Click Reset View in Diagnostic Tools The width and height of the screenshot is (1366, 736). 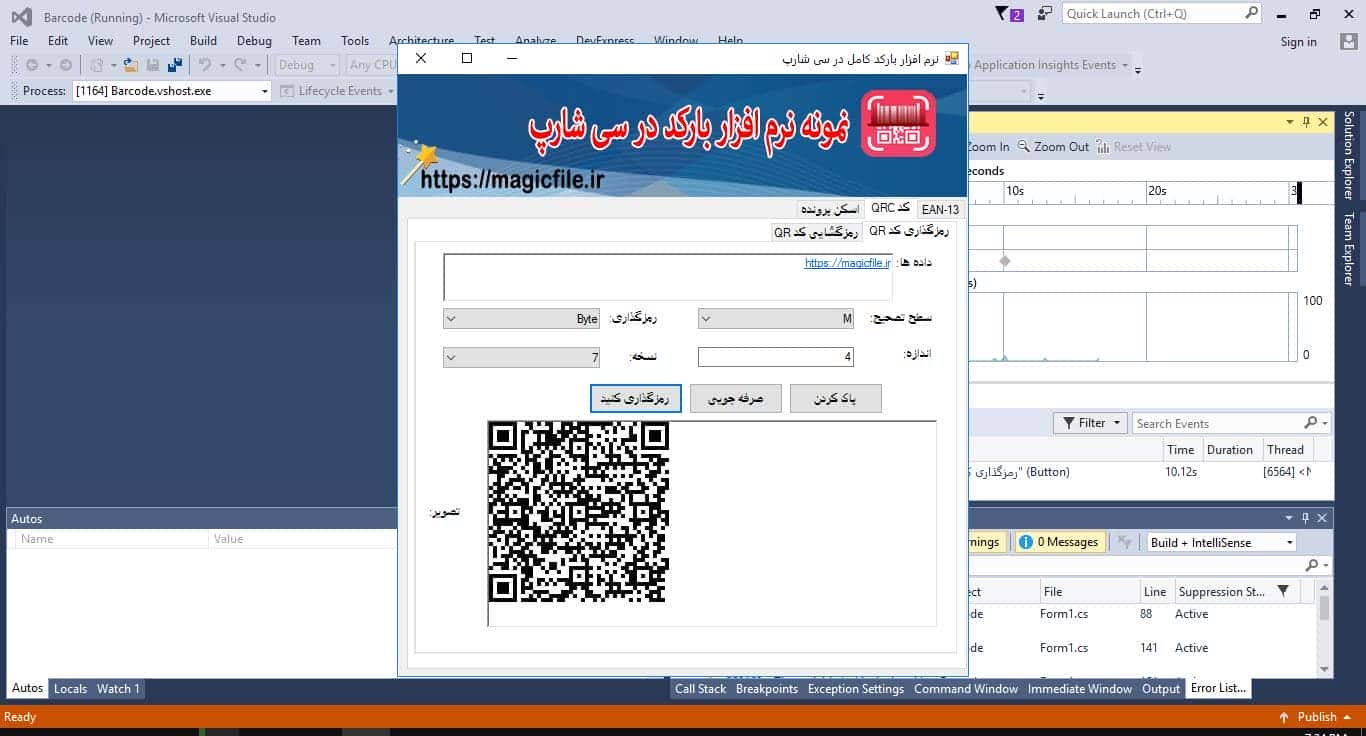(x=1133, y=146)
